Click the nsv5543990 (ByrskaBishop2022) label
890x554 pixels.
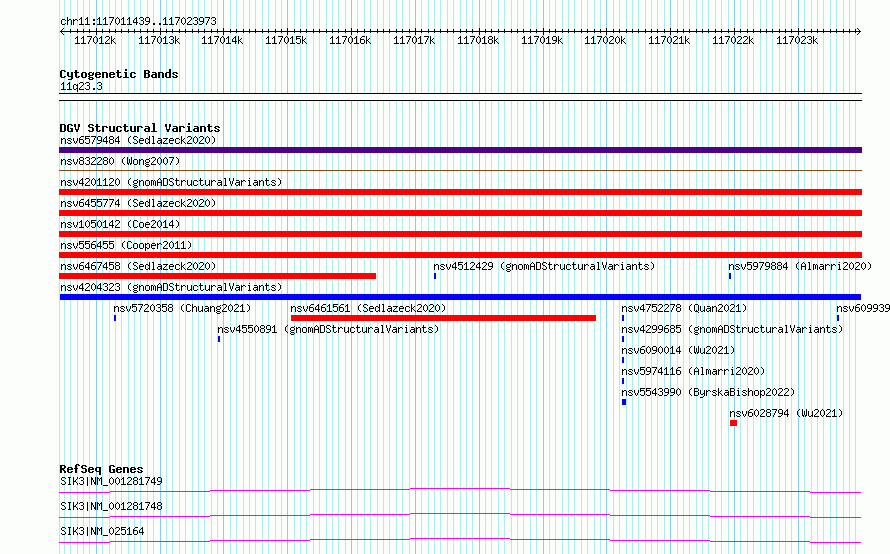click(x=708, y=392)
